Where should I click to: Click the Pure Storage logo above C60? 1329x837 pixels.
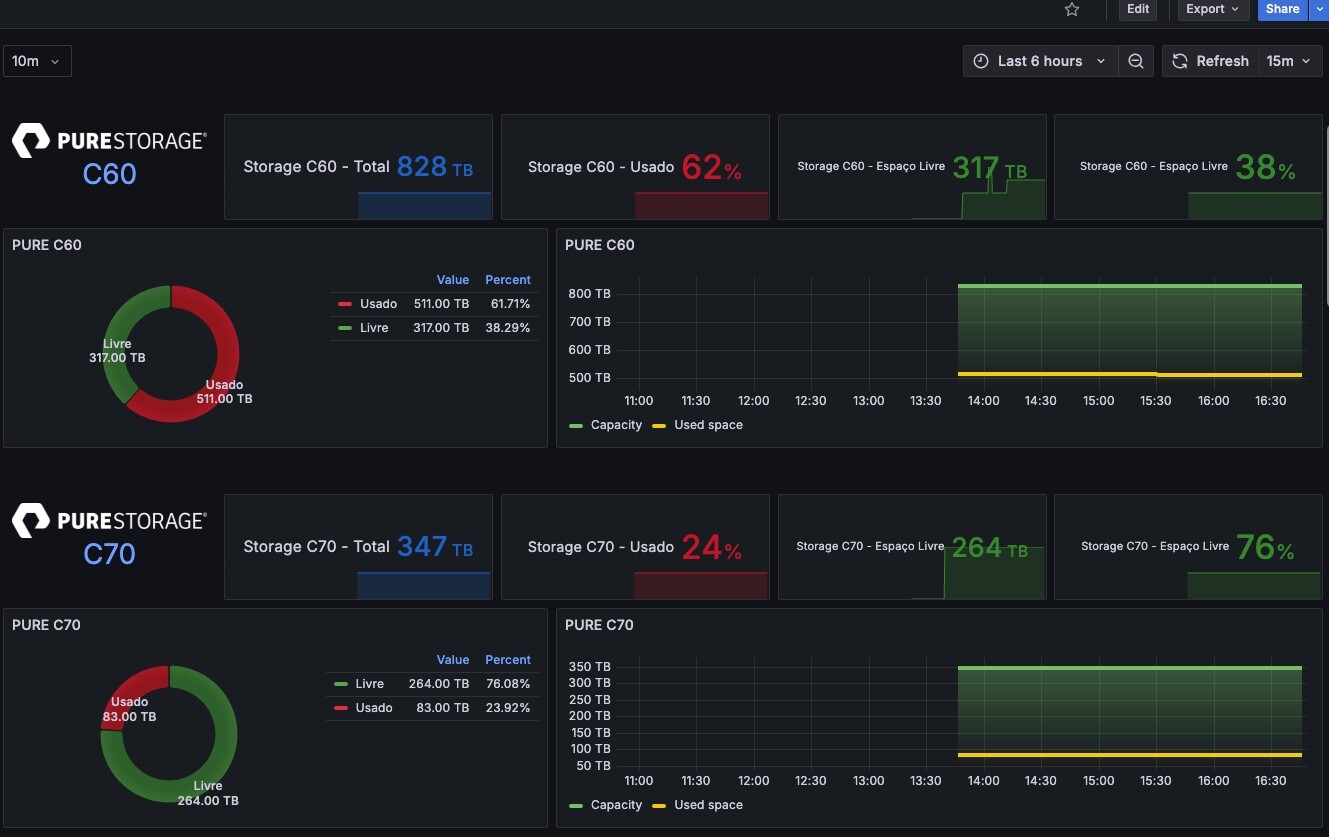point(109,141)
